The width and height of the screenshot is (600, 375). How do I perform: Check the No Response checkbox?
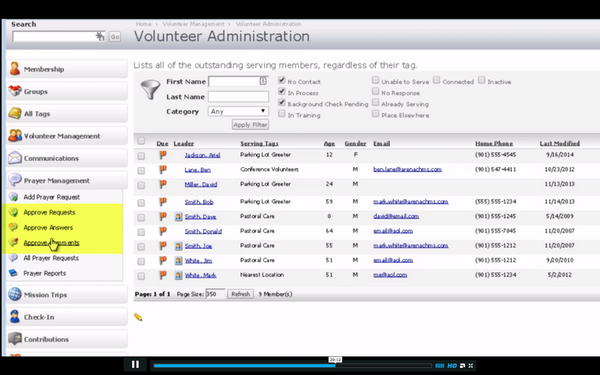click(376, 91)
